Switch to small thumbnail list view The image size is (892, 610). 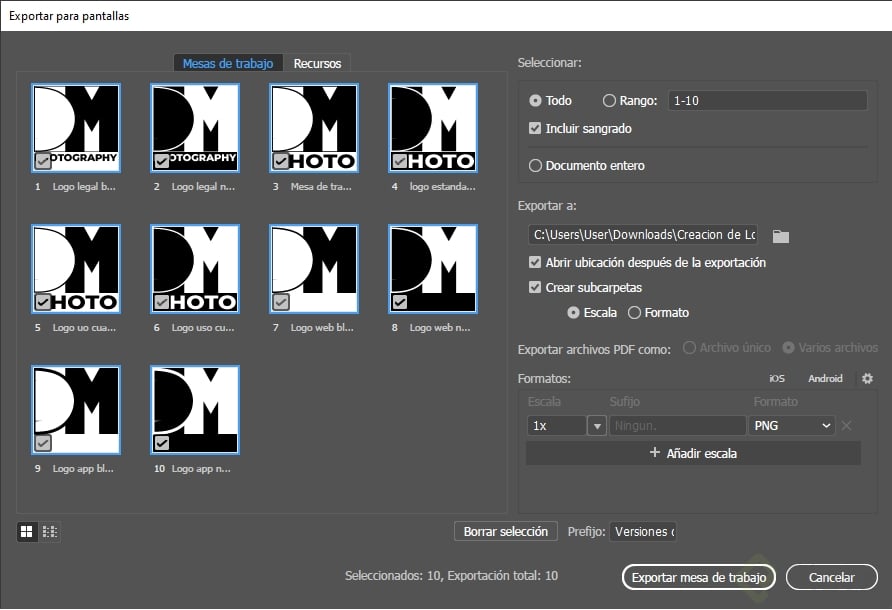pos(49,531)
